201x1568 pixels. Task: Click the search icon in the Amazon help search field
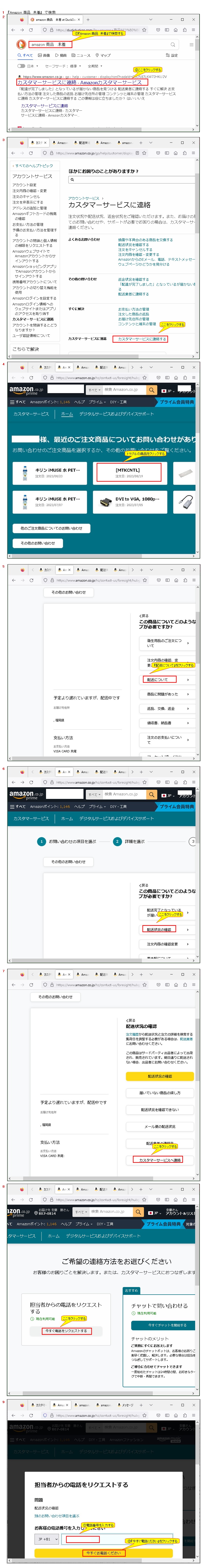[x=72, y=180]
